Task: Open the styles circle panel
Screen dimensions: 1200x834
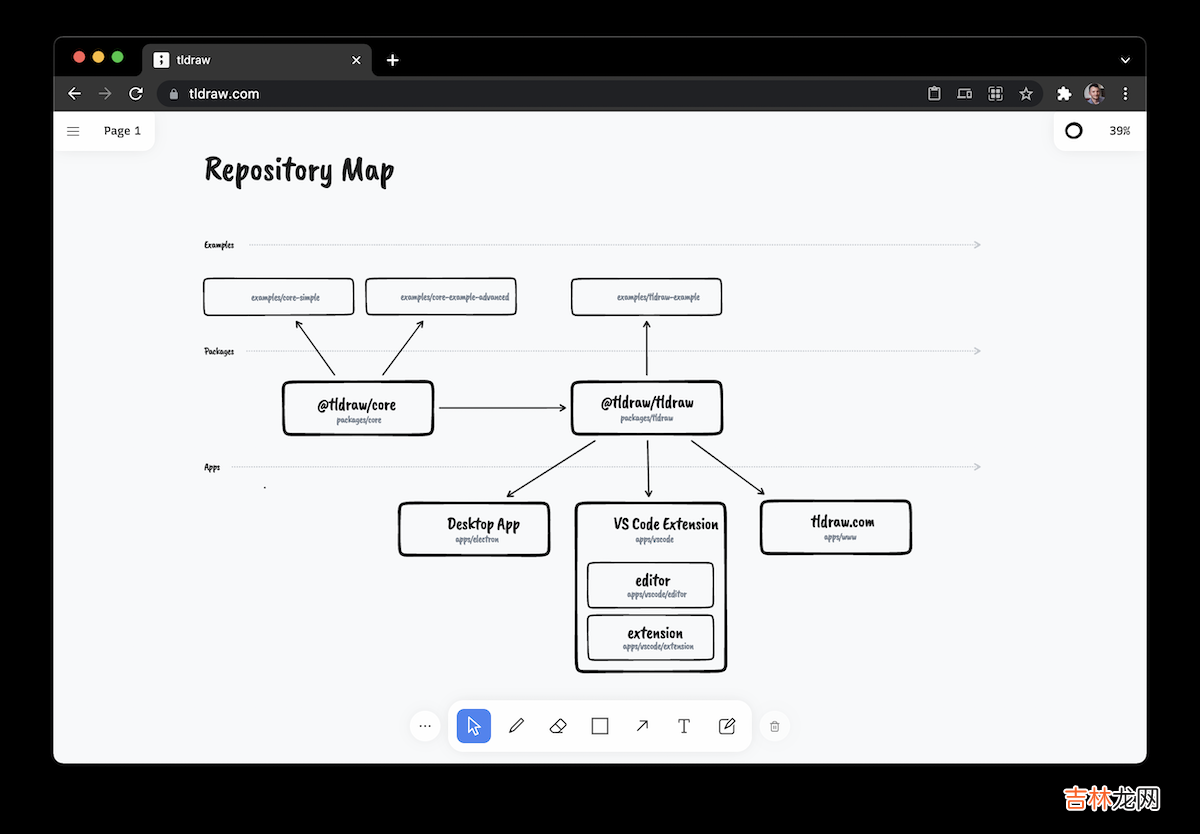Action: pyautogui.click(x=1074, y=131)
